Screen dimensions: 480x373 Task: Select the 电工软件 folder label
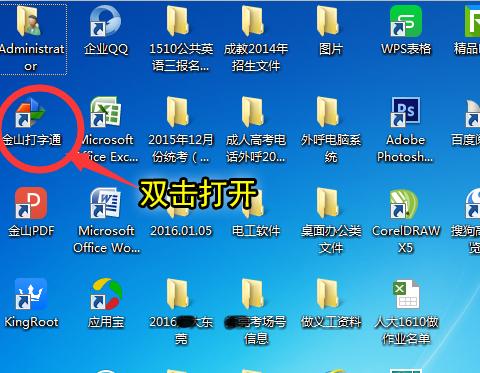coord(256,231)
